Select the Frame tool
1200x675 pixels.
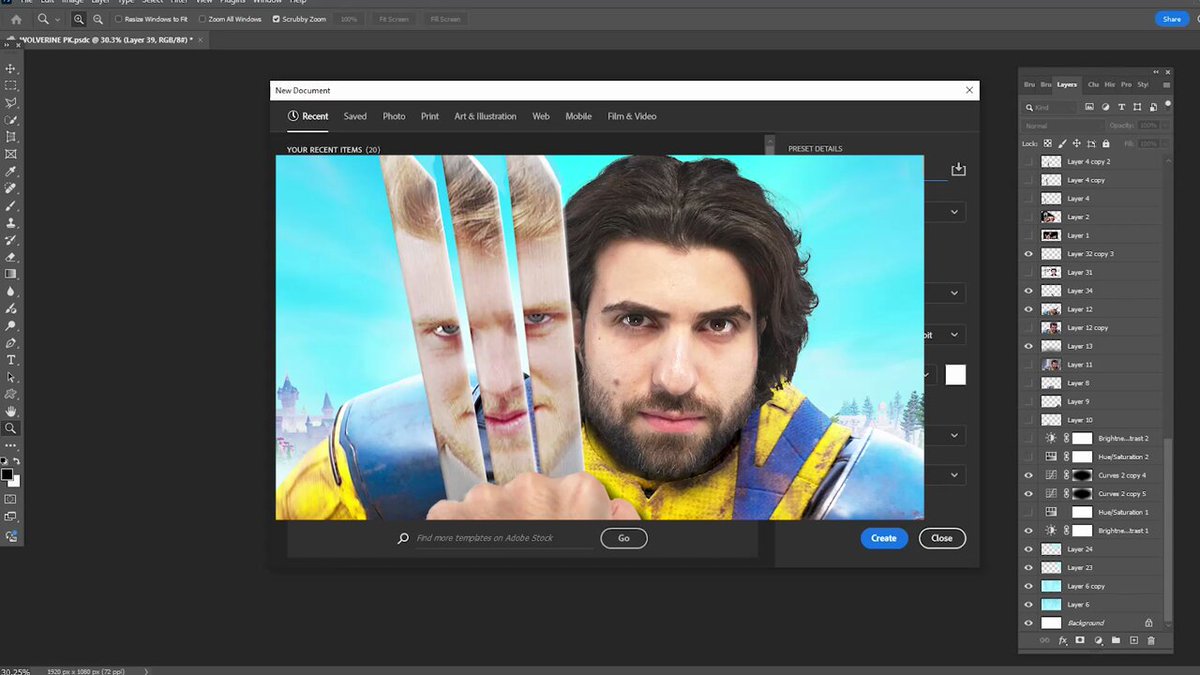[11, 154]
